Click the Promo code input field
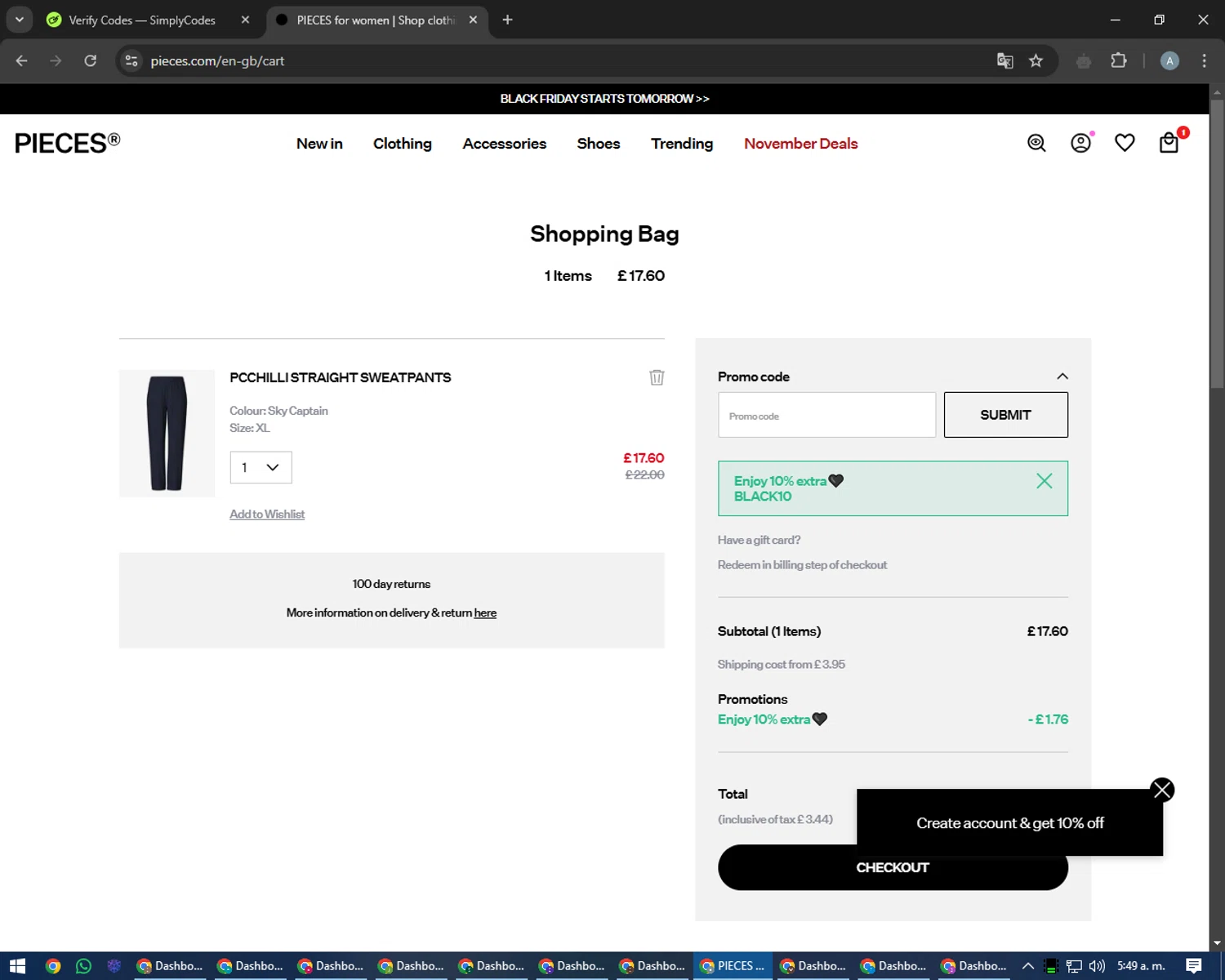This screenshot has height=980, width=1225. pos(826,415)
